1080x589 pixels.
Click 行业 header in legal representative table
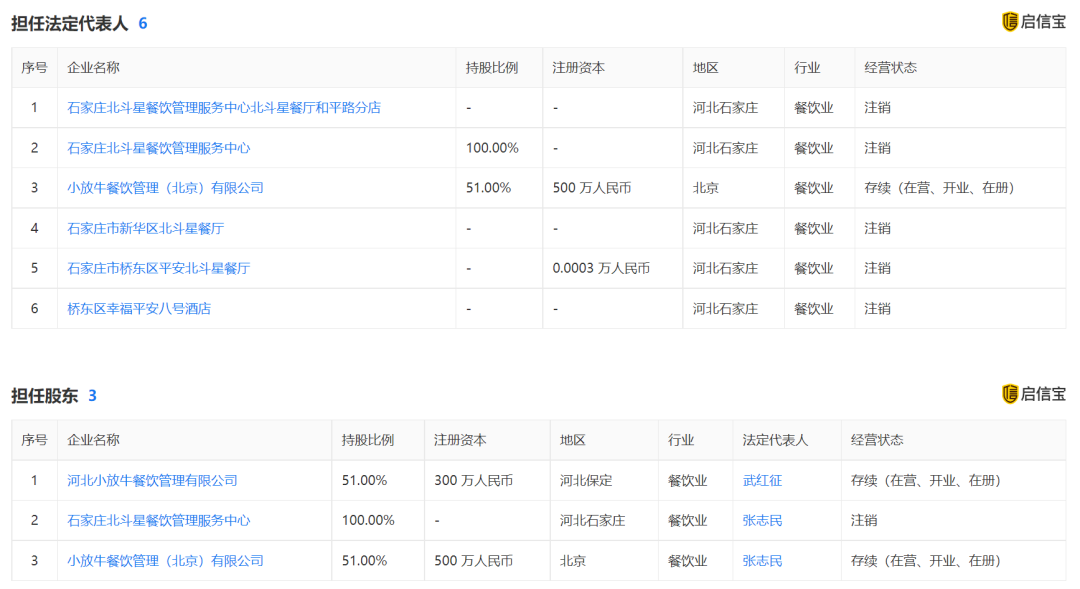pyautogui.click(x=807, y=68)
